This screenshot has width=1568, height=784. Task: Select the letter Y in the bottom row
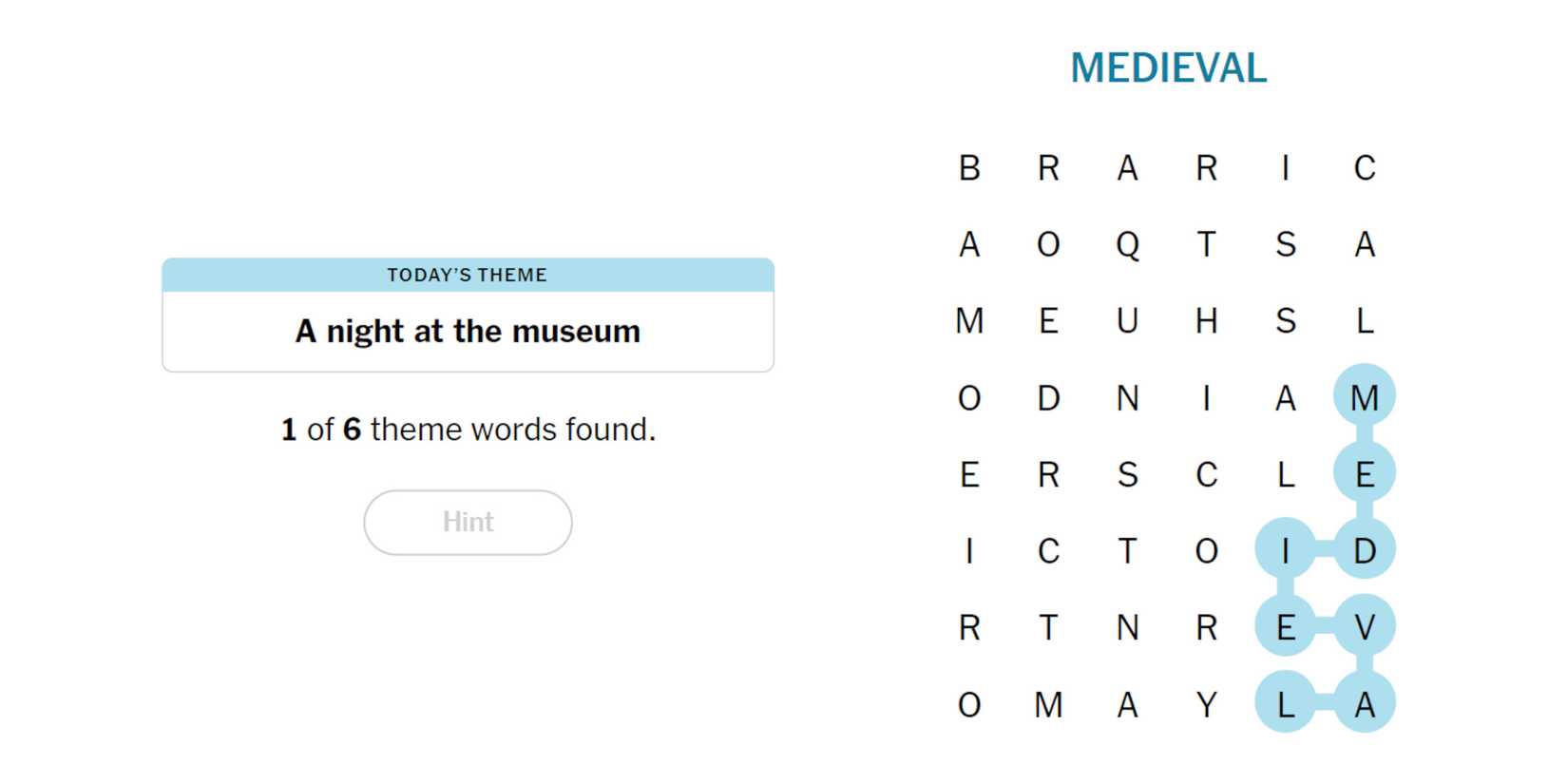coord(1207,705)
